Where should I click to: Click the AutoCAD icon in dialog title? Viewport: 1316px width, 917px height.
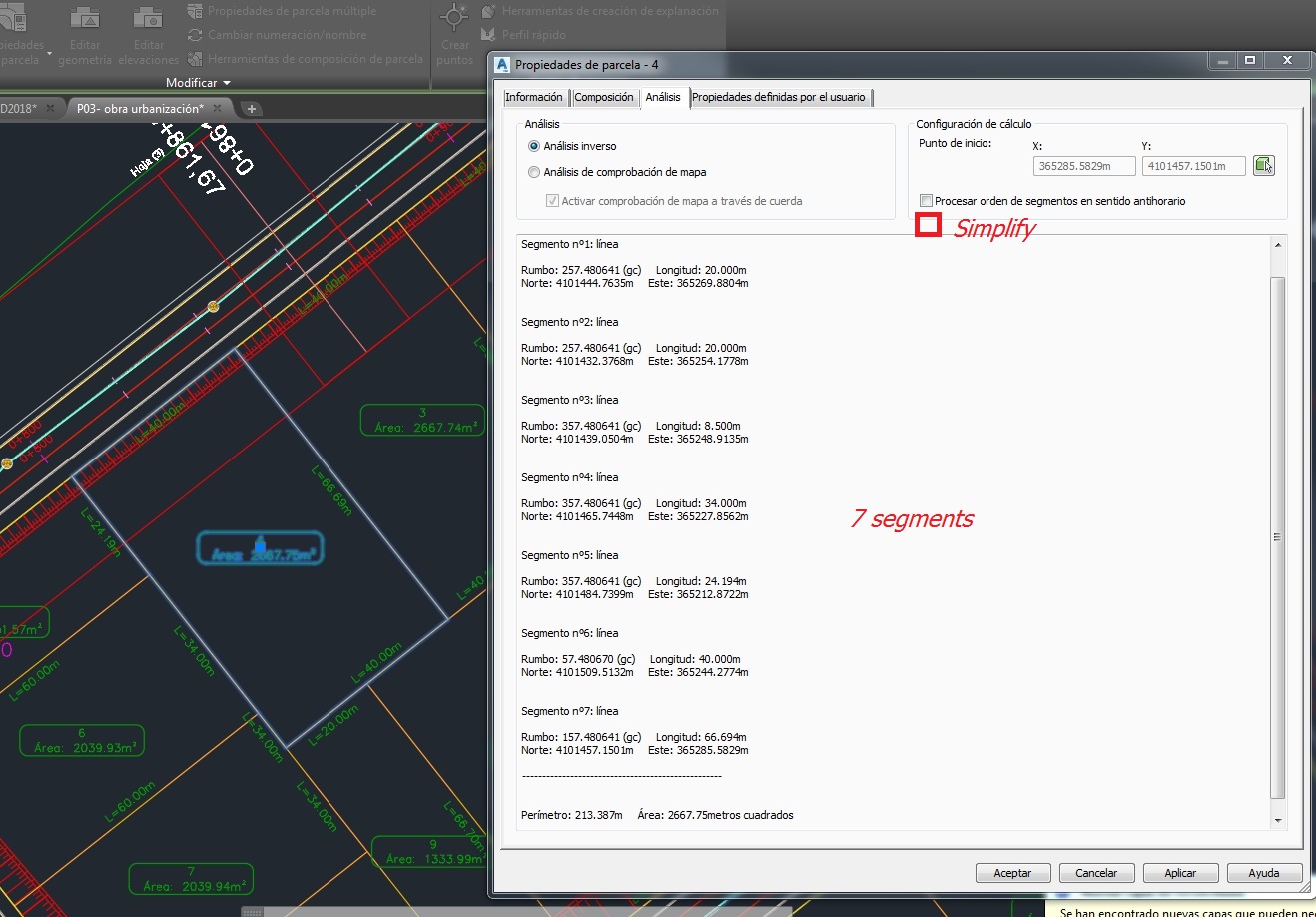(x=503, y=64)
